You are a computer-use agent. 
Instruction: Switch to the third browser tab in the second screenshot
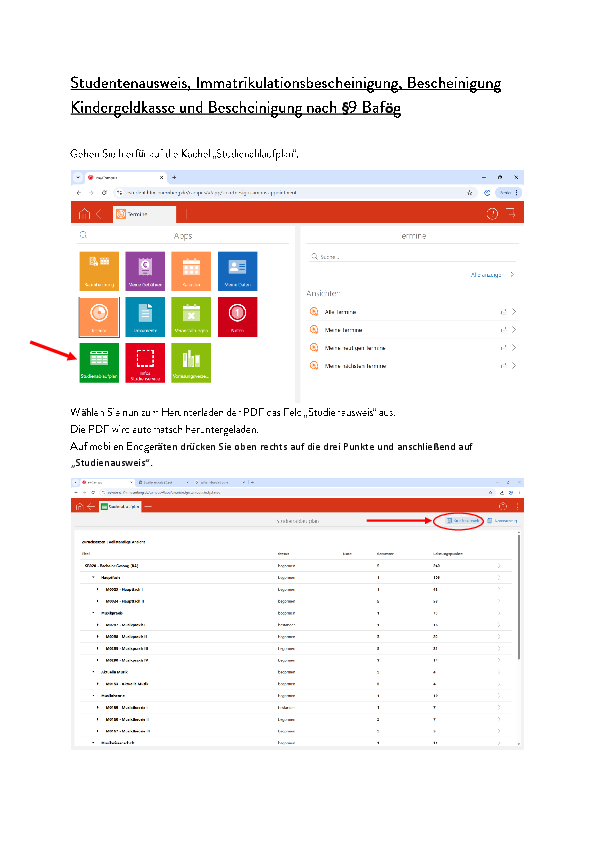pyautogui.click(x=219, y=483)
